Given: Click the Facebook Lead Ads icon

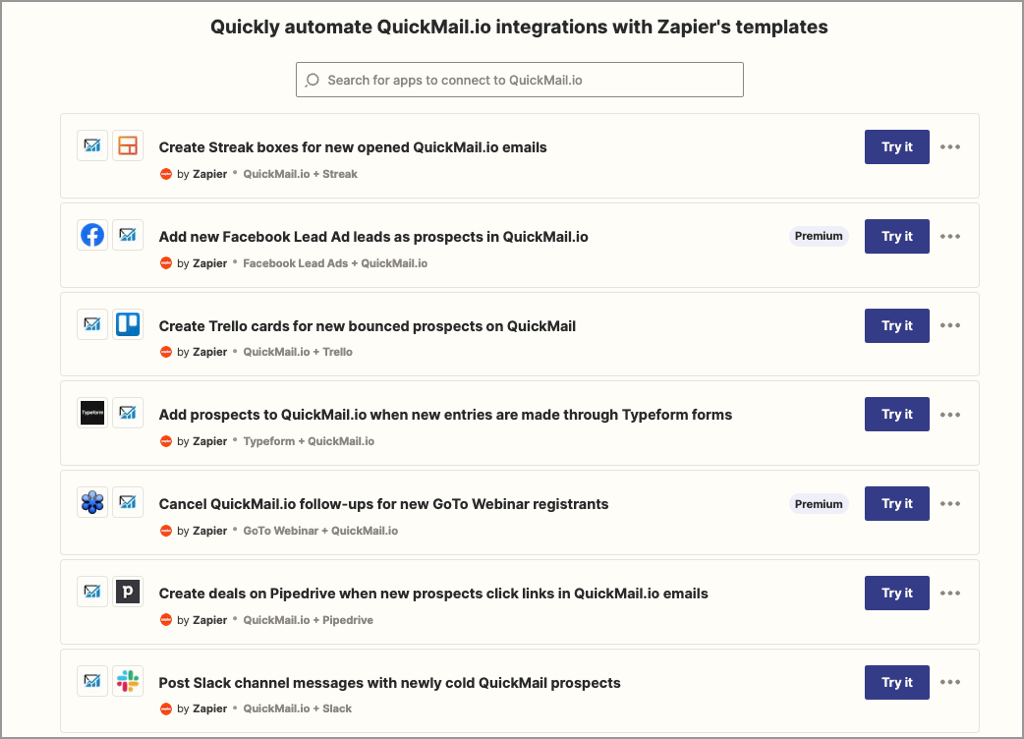Looking at the screenshot, I should [92, 235].
